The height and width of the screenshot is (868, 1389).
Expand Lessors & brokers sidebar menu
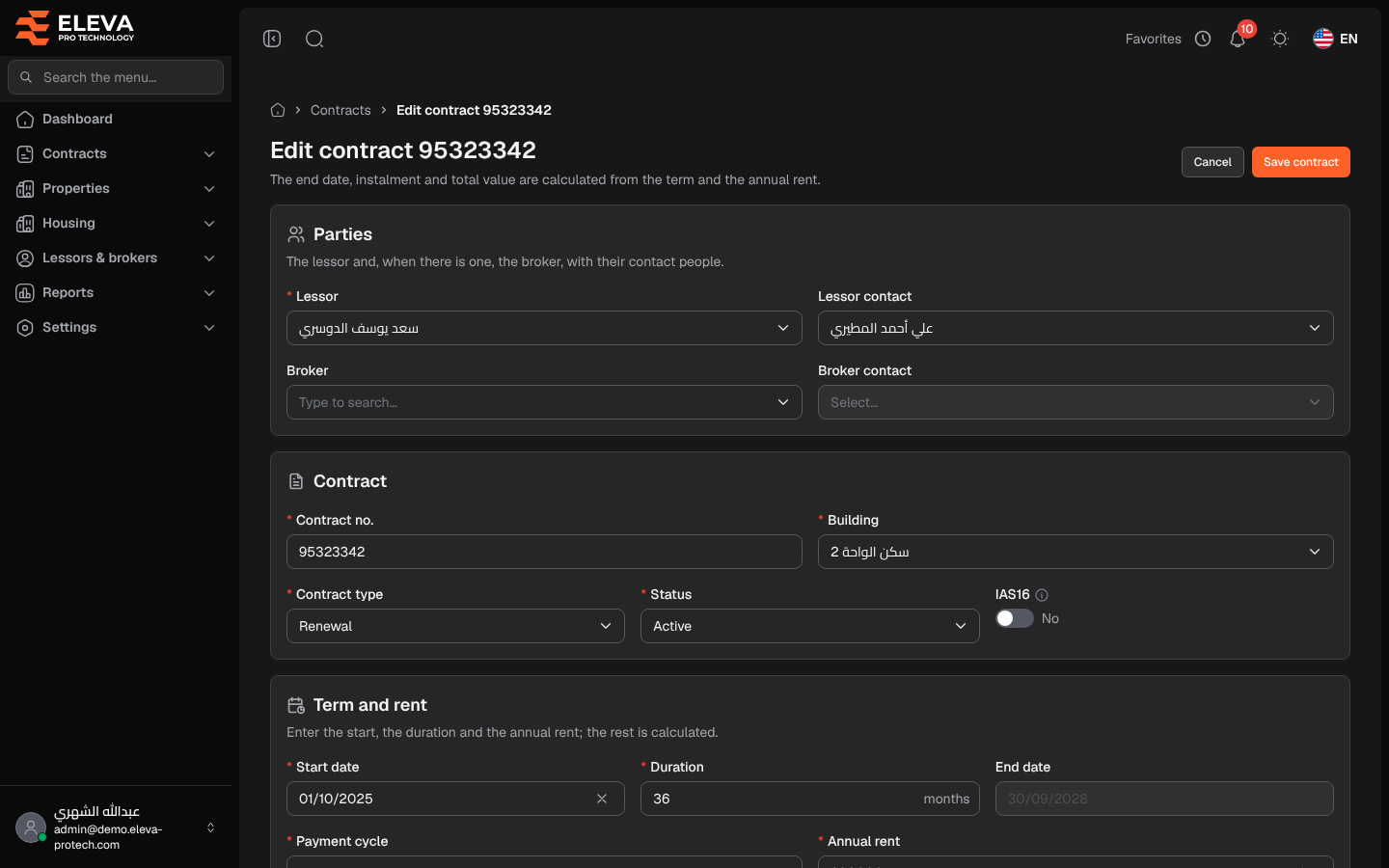pyautogui.click(x=116, y=258)
